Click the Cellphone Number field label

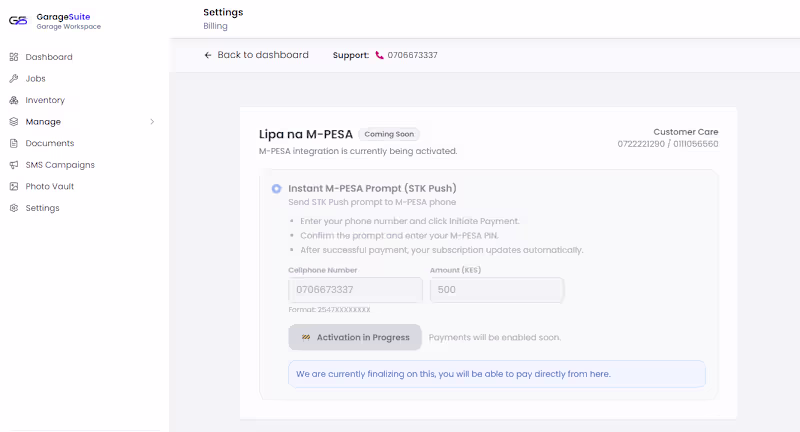pos(322,270)
